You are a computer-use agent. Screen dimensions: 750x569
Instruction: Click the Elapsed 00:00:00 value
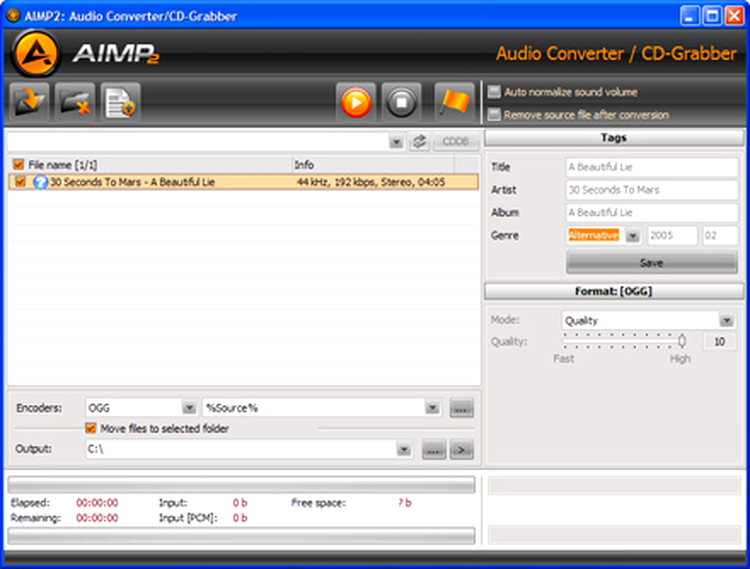(97, 503)
